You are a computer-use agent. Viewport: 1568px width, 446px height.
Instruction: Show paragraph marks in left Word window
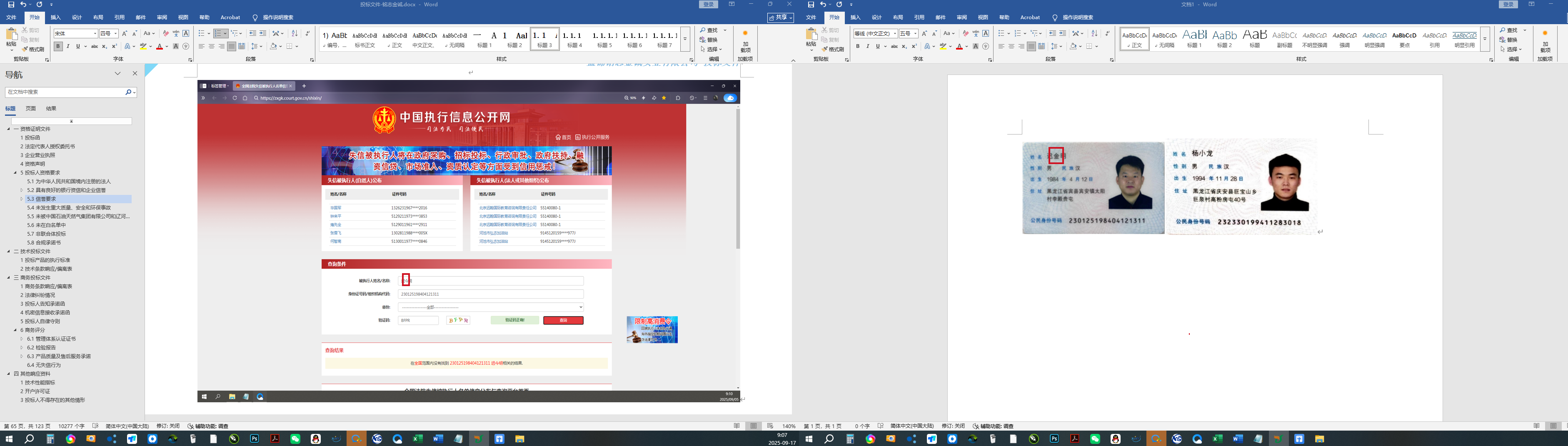307,33
